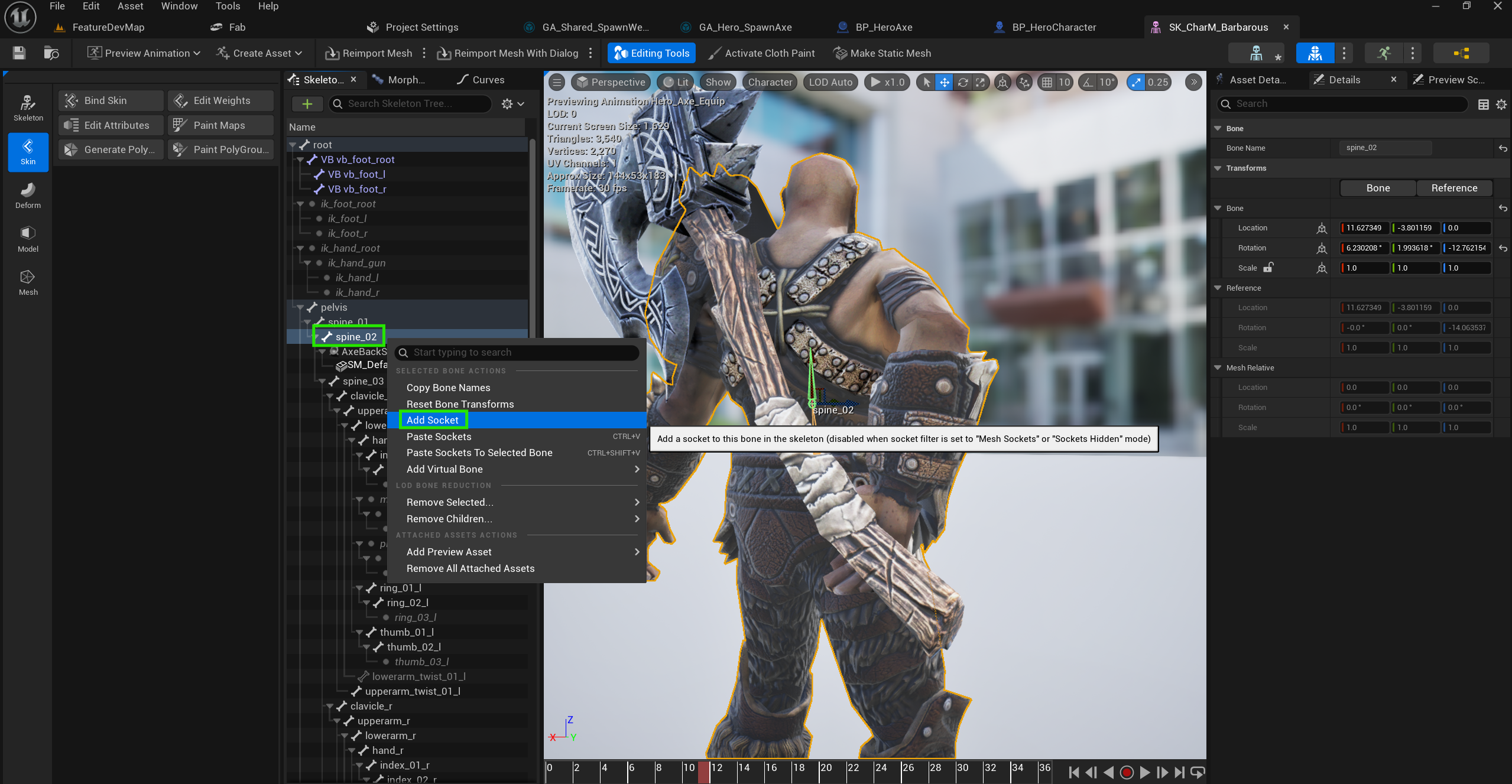Click the record animation button
Image resolution: width=1512 pixels, height=784 pixels.
pyautogui.click(x=1127, y=772)
